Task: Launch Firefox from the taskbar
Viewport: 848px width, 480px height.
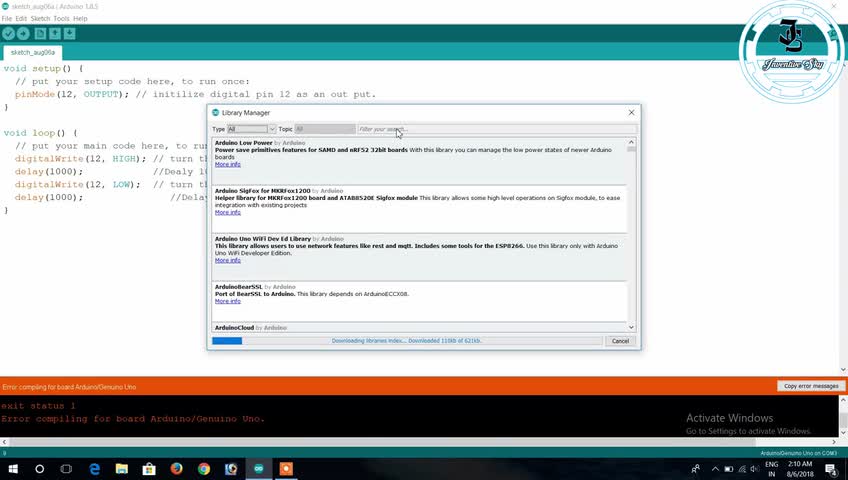Action: click(176, 469)
